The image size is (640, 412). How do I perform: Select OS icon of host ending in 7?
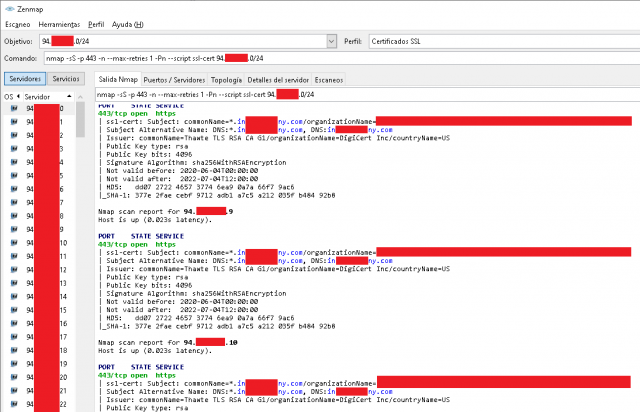14,203
